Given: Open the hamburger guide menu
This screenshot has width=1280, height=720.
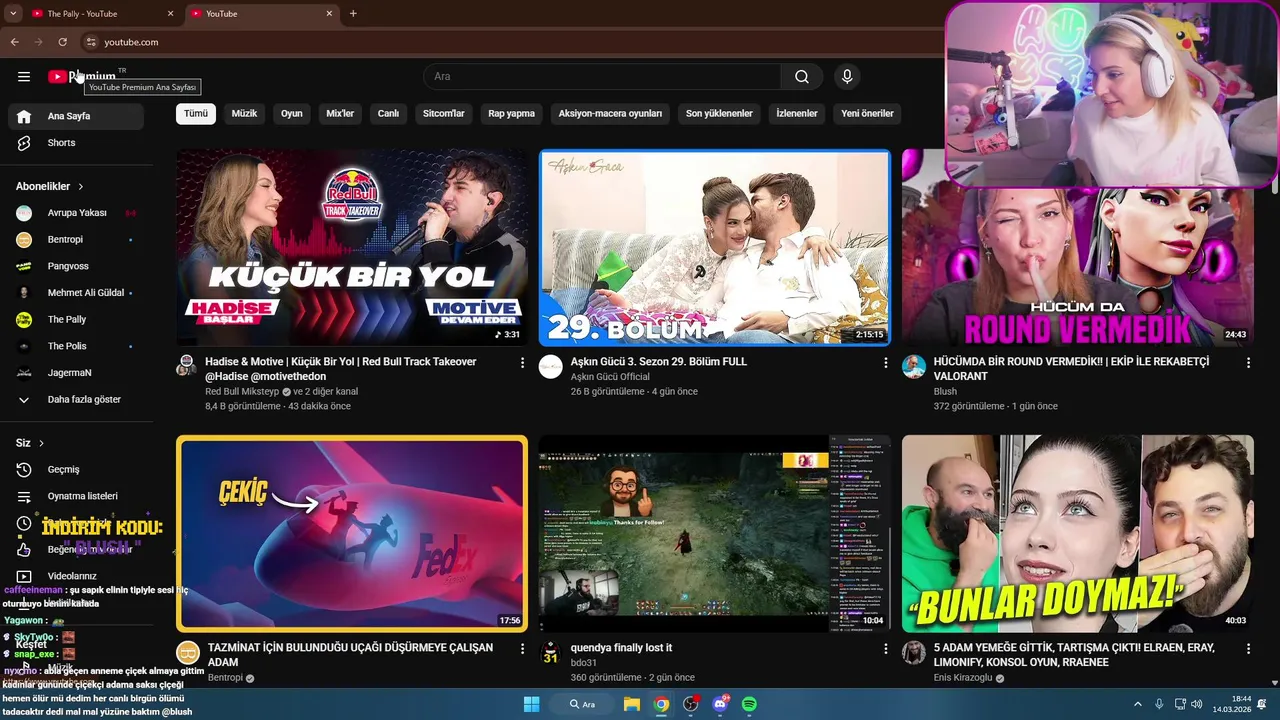Looking at the screenshot, I should (24, 77).
